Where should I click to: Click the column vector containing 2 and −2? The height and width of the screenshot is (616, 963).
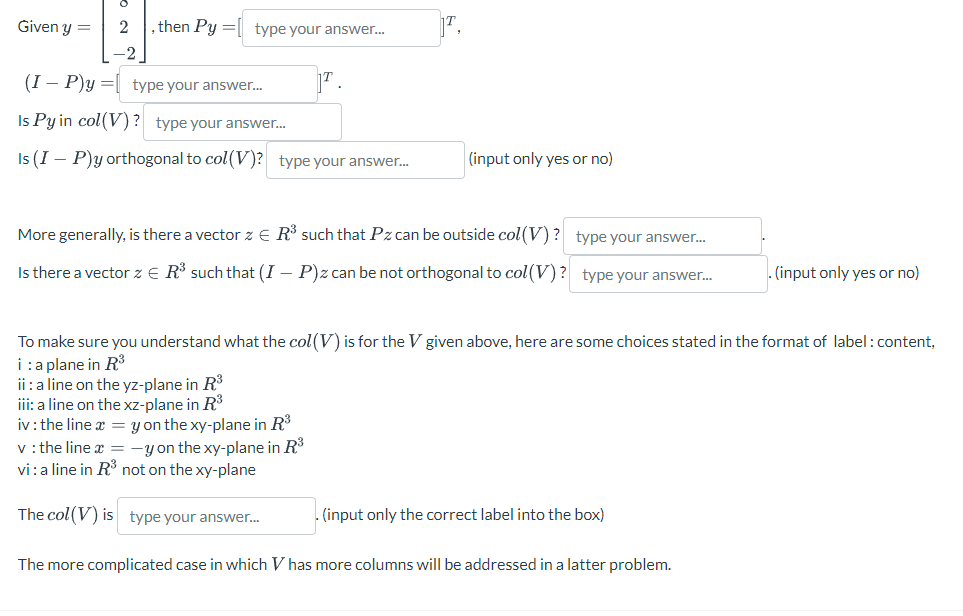pyautogui.click(x=122, y=27)
